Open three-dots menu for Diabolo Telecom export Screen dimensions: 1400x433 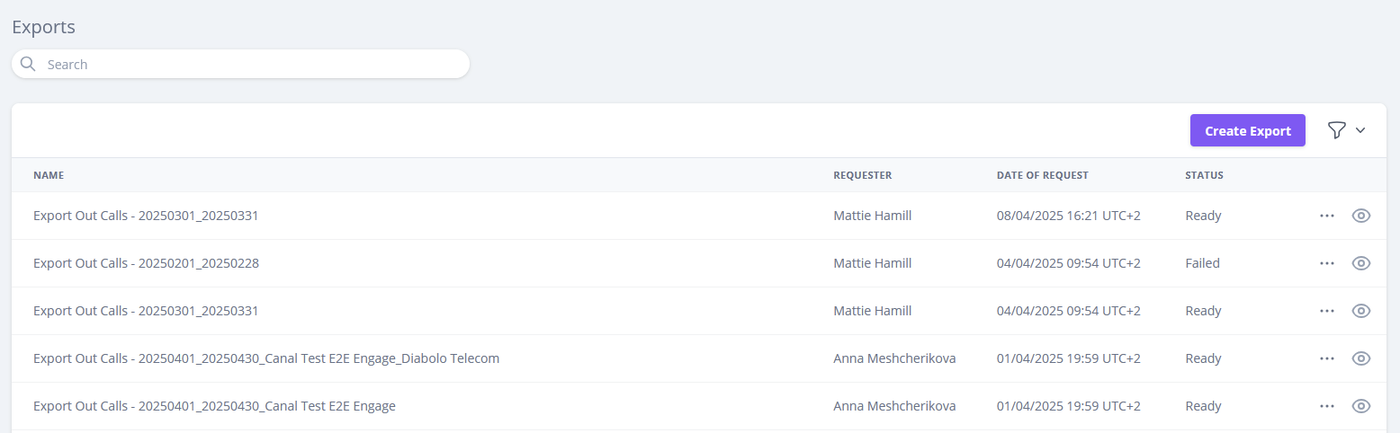click(1327, 358)
